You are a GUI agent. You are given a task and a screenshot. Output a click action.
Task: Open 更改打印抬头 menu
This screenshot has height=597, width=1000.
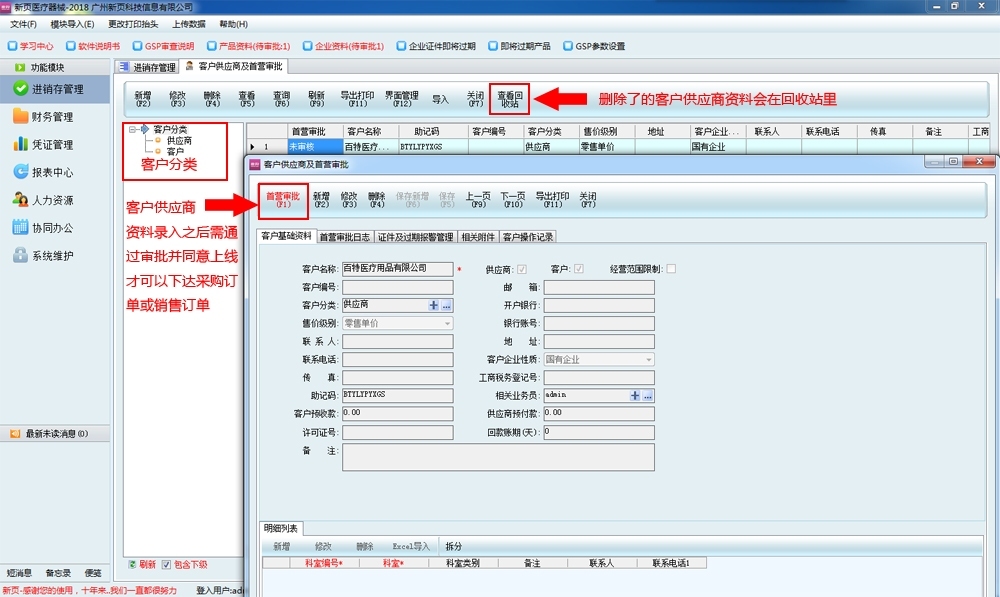[133, 24]
